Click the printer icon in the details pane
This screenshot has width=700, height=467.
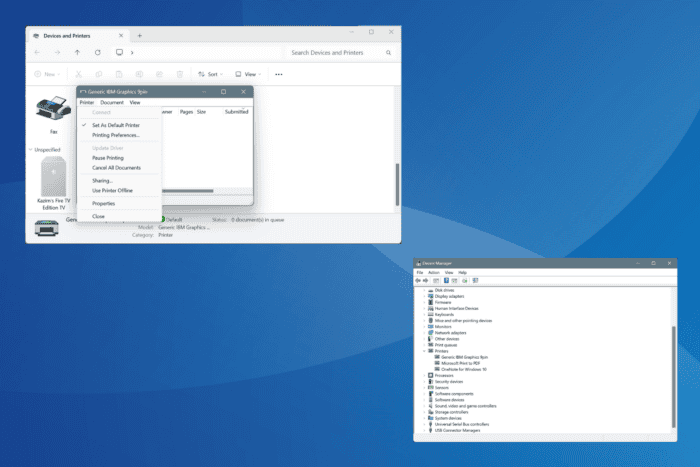(46, 228)
